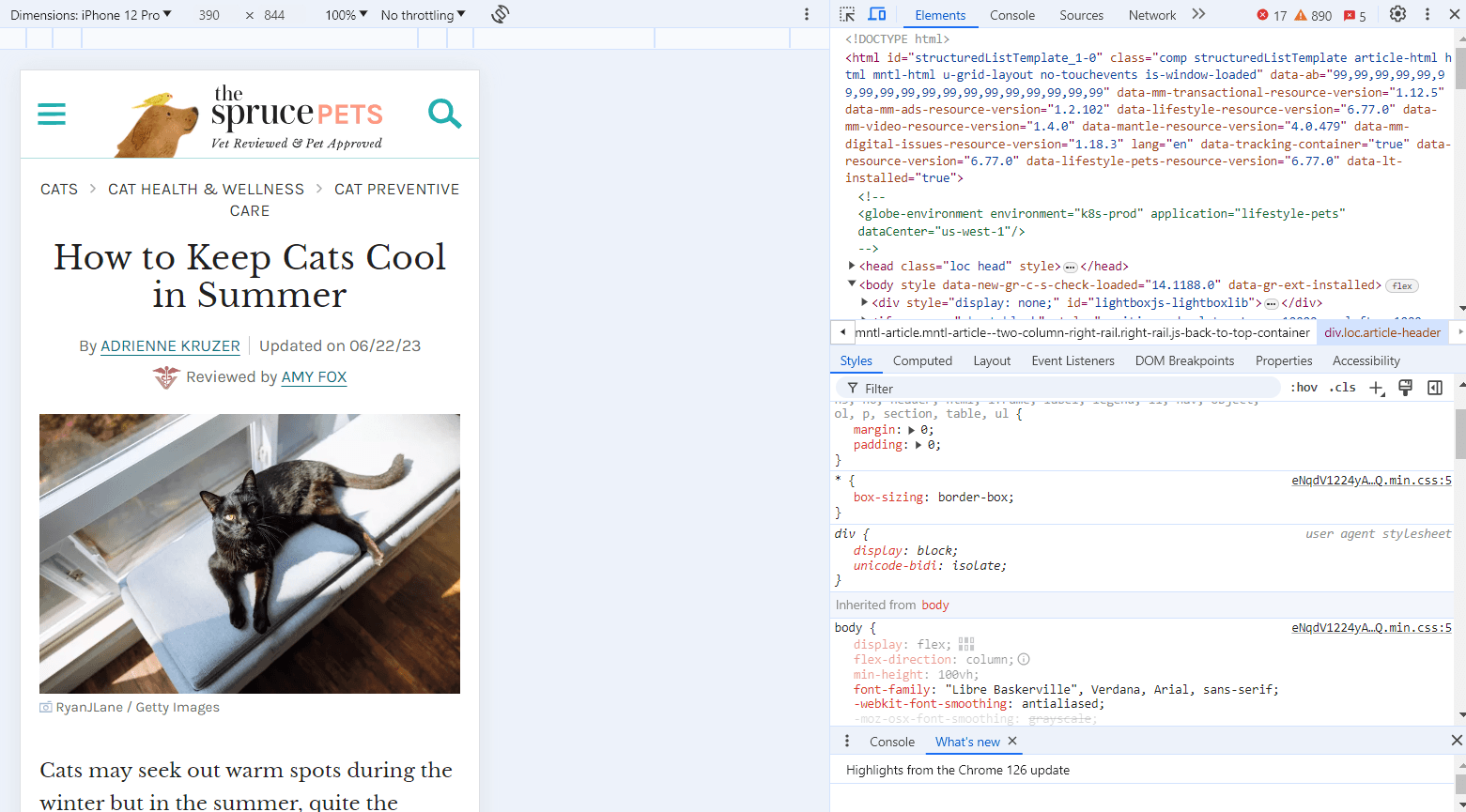Open the CATS breadcrumb link
Screen dimensions: 1466x812
click(x=59, y=189)
